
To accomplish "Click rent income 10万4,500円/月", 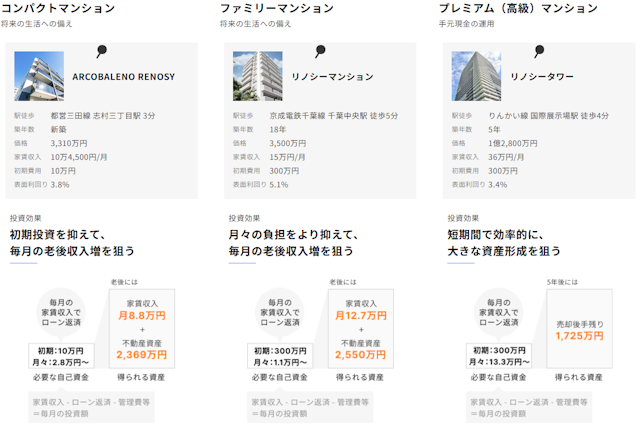I will 79,157.
